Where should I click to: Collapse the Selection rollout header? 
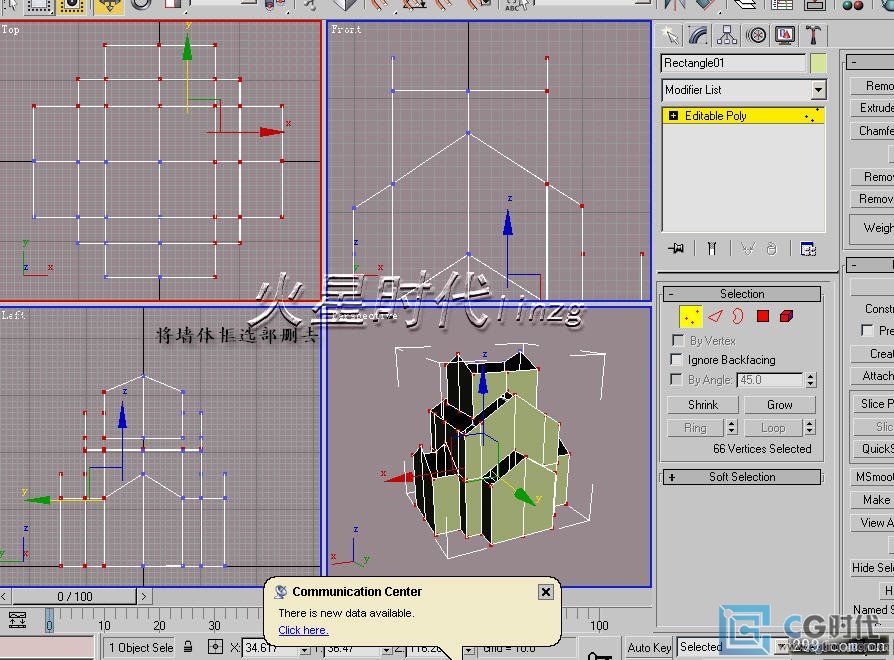(741, 294)
